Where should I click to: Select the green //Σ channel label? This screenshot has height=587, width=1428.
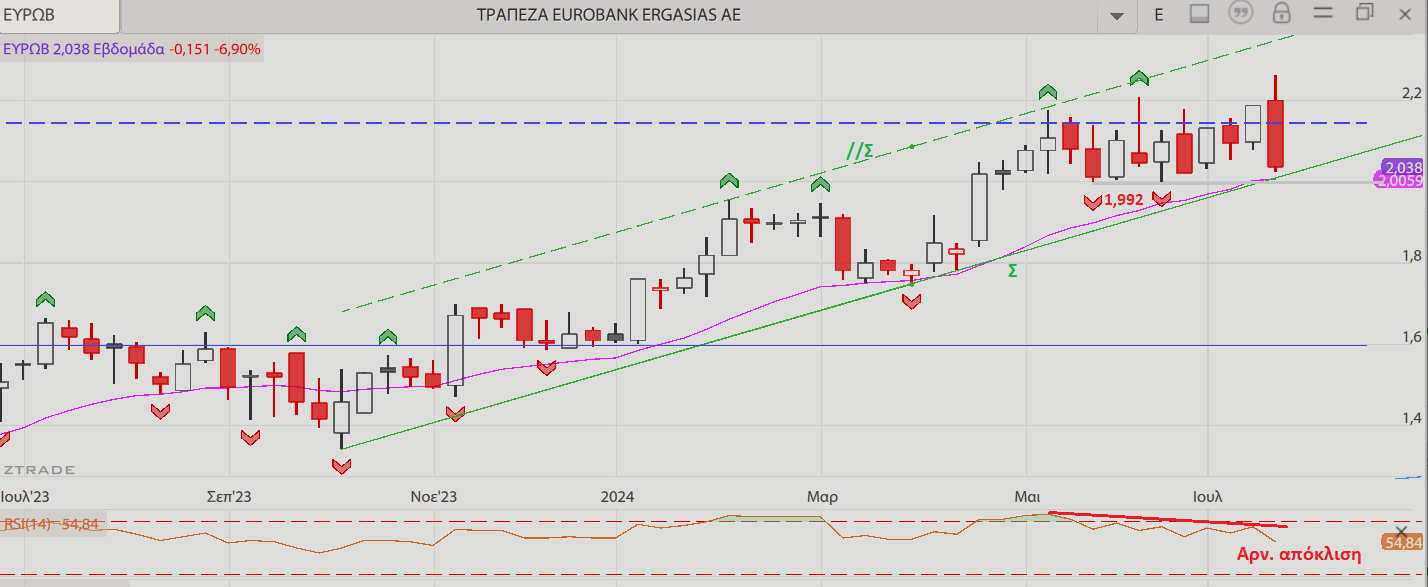pos(860,151)
